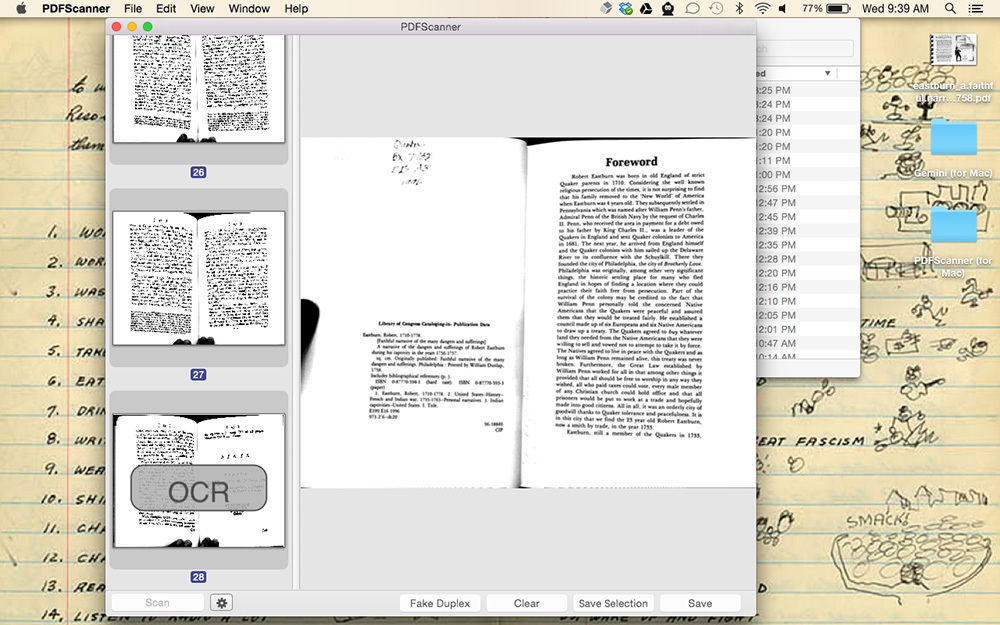
Task: Open the File menu
Action: click(x=133, y=9)
